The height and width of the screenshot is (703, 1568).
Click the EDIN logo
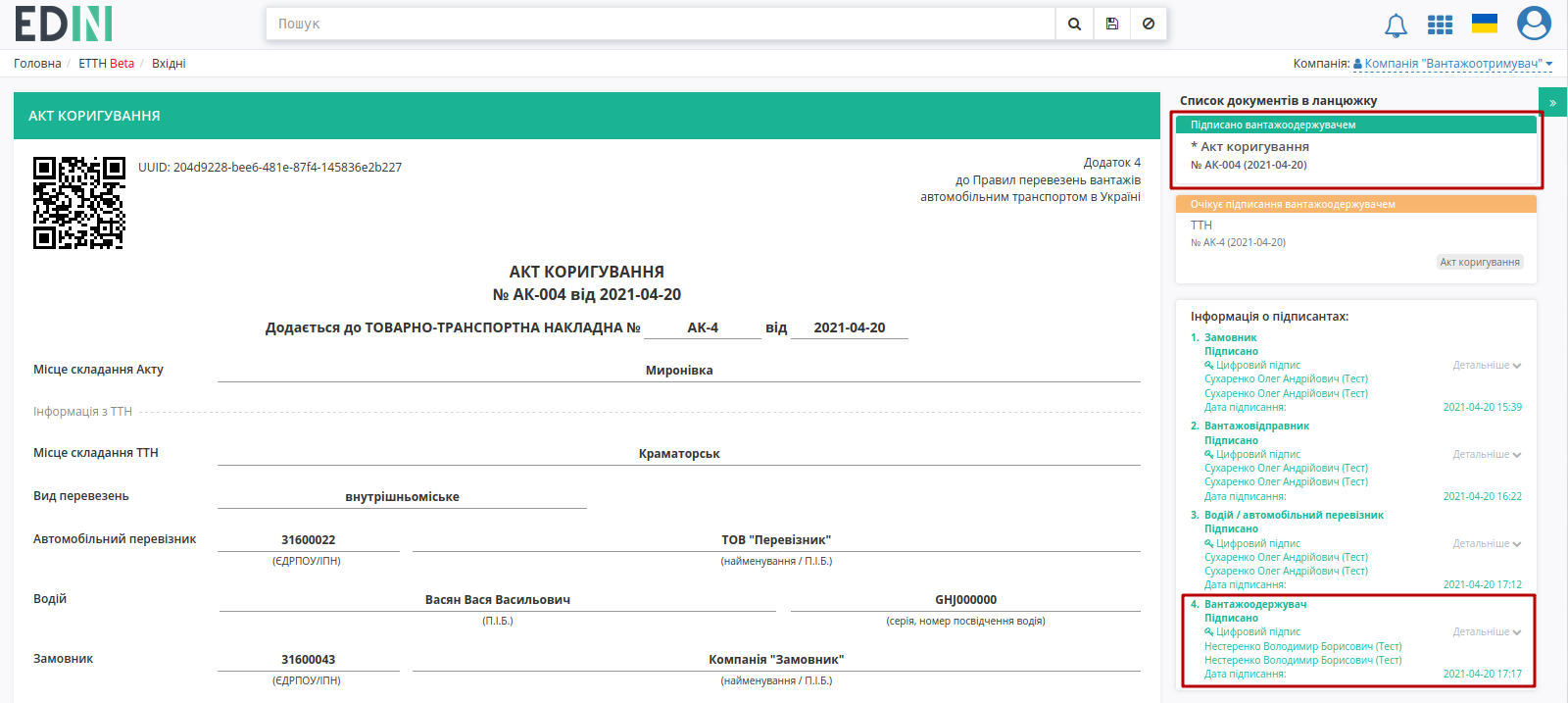pos(64,24)
